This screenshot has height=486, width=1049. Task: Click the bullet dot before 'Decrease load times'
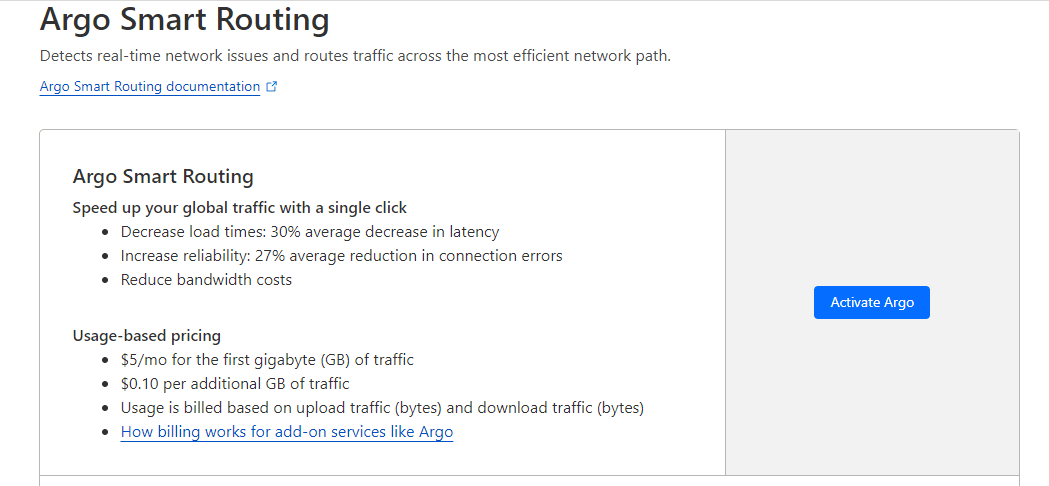coord(106,232)
